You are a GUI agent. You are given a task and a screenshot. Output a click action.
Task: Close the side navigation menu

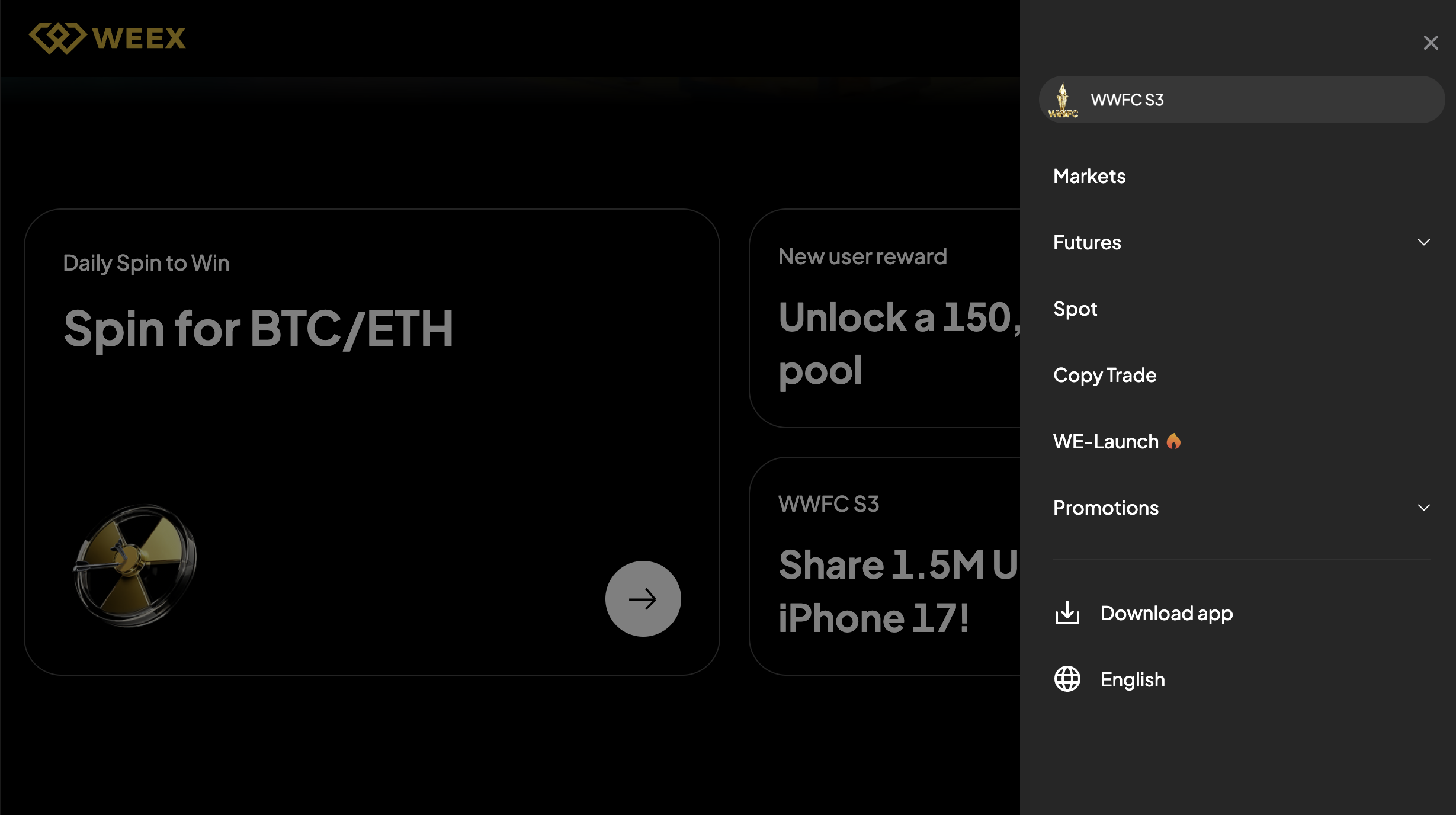(x=1431, y=43)
